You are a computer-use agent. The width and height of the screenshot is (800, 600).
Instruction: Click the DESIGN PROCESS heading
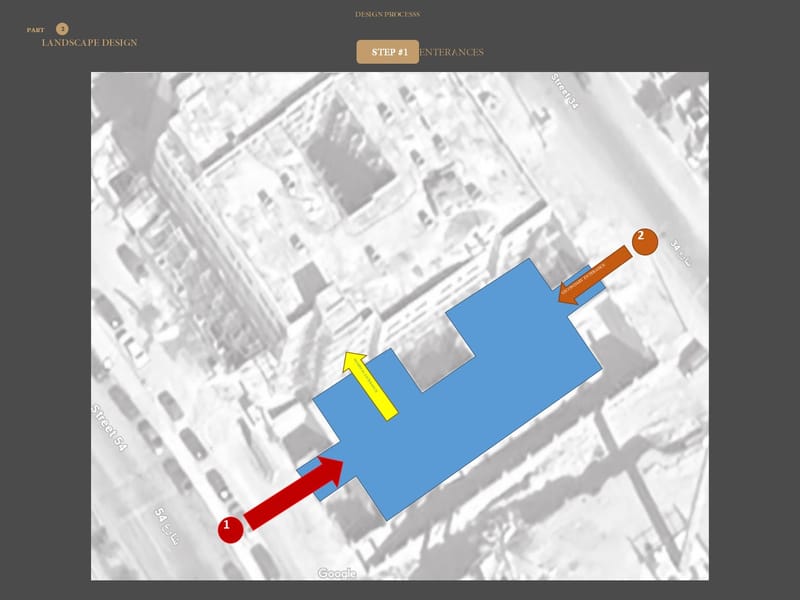[387, 14]
